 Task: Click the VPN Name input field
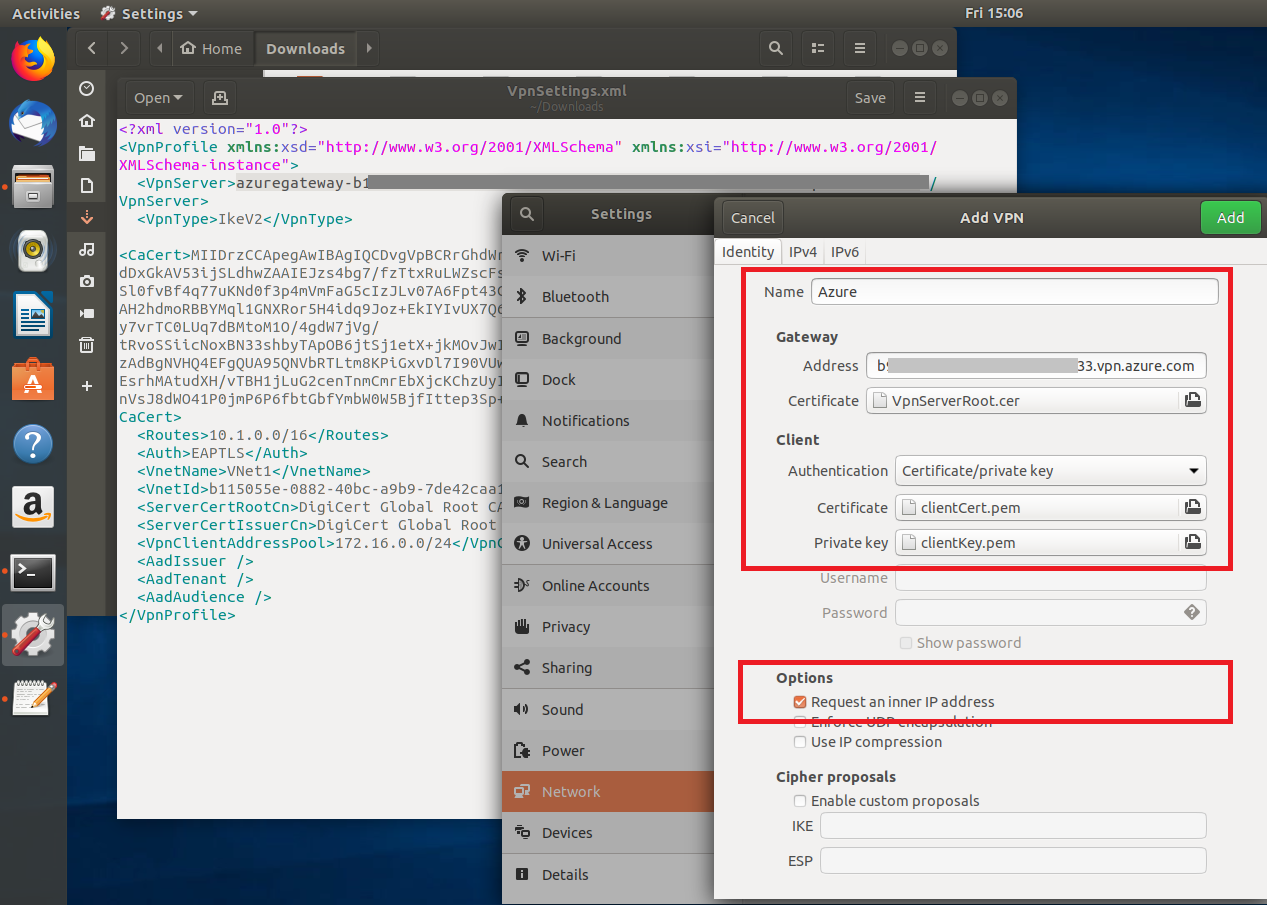pyautogui.click(x=1014, y=292)
